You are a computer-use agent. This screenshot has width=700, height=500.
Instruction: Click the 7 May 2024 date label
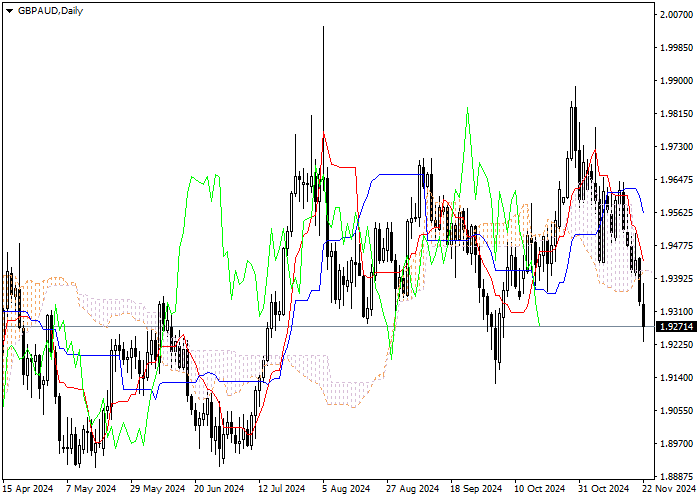click(x=91, y=489)
